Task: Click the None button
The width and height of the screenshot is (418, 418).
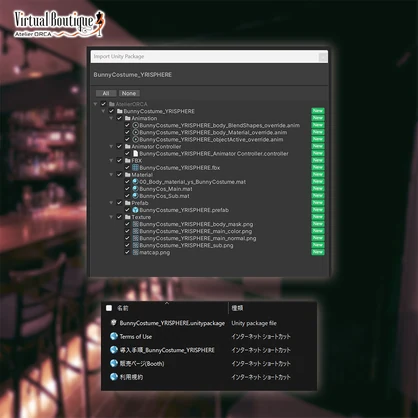Action: (129, 93)
